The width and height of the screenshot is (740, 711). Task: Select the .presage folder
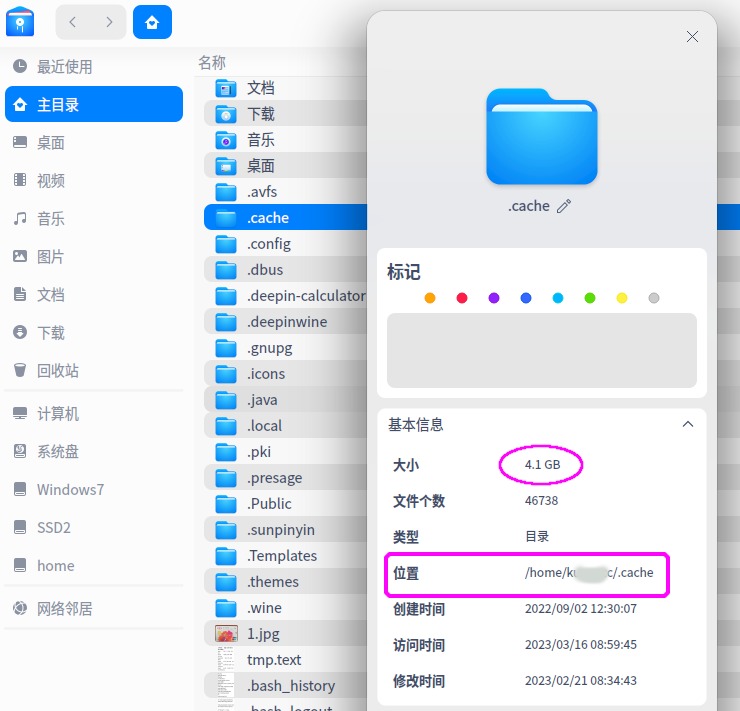[286, 478]
